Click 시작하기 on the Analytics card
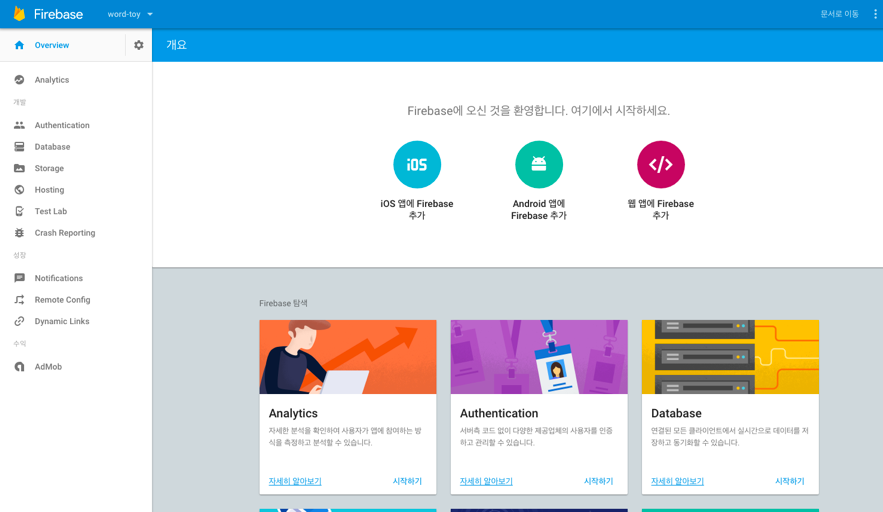This screenshot has height=512, width=883. pos(407,481)
